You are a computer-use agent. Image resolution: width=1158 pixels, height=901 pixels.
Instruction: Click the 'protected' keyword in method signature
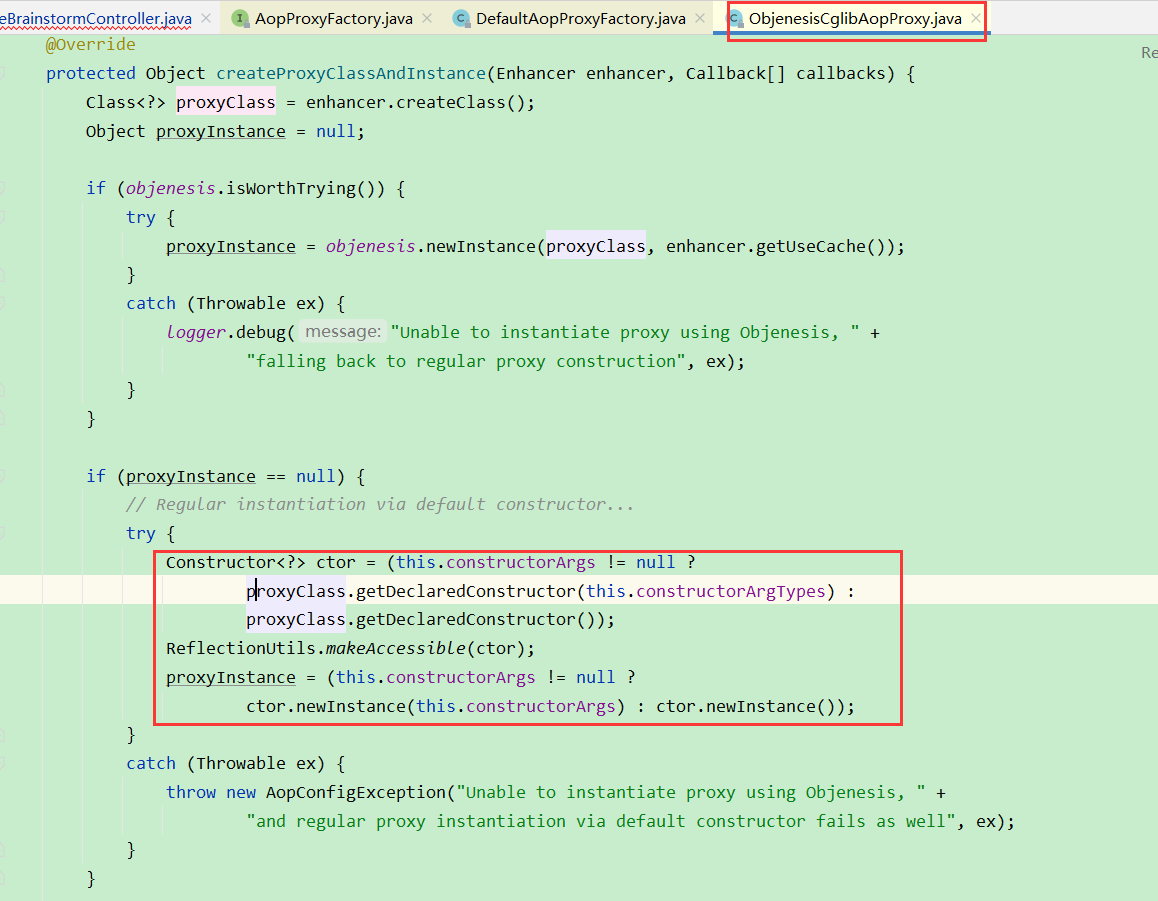[x=91, y=73]
